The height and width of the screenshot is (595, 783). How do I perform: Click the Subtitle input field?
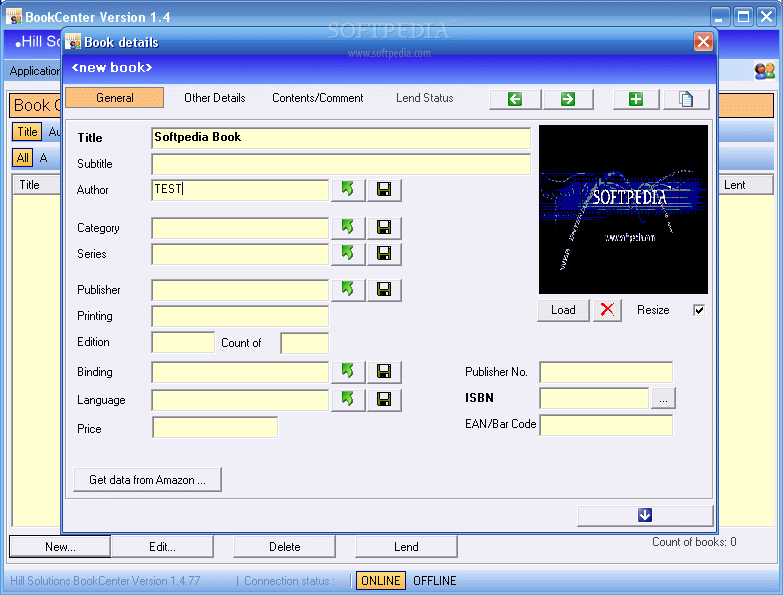341,164
